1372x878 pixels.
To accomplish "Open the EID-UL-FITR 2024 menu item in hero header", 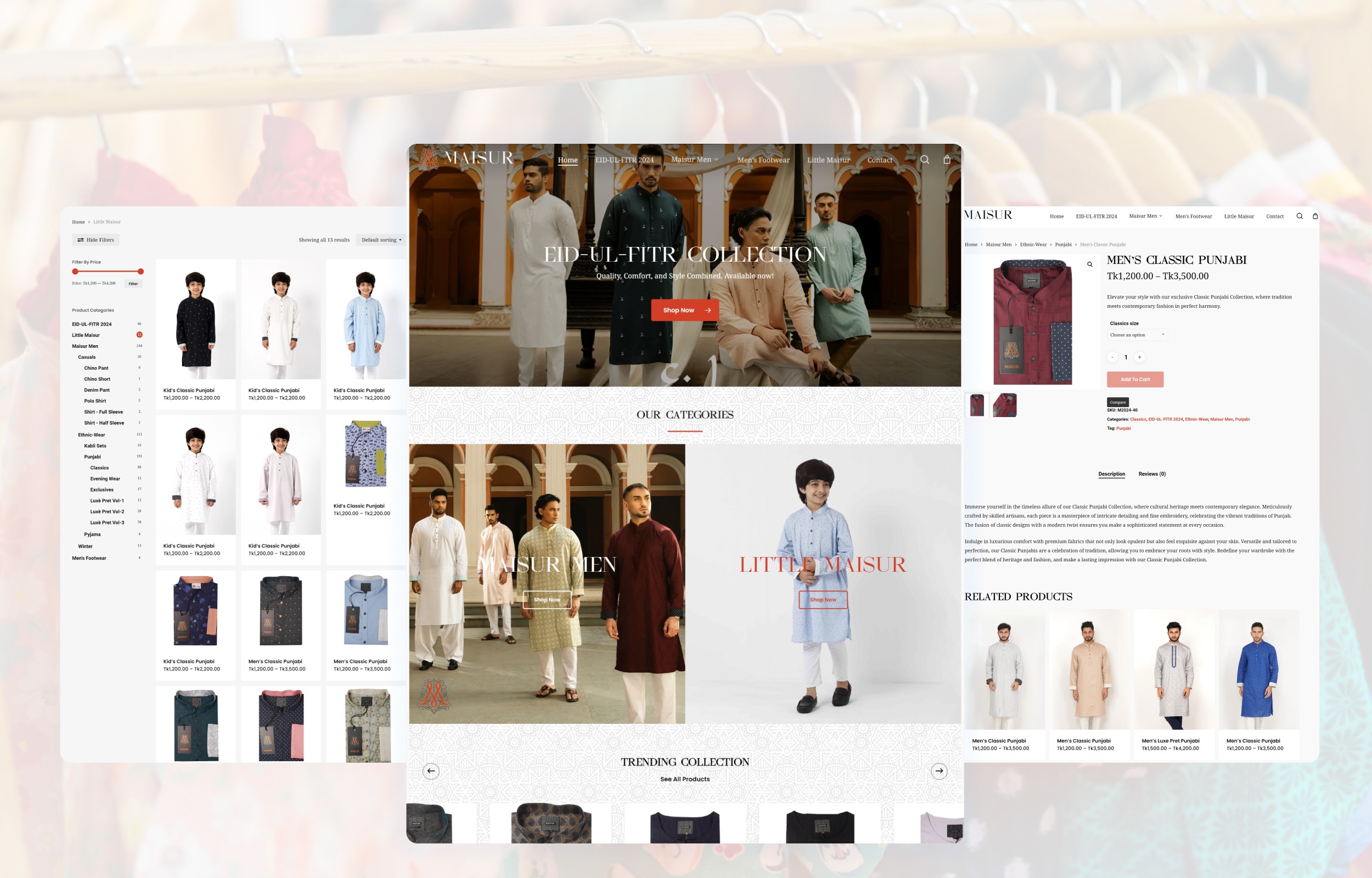I will click(624, 160).
